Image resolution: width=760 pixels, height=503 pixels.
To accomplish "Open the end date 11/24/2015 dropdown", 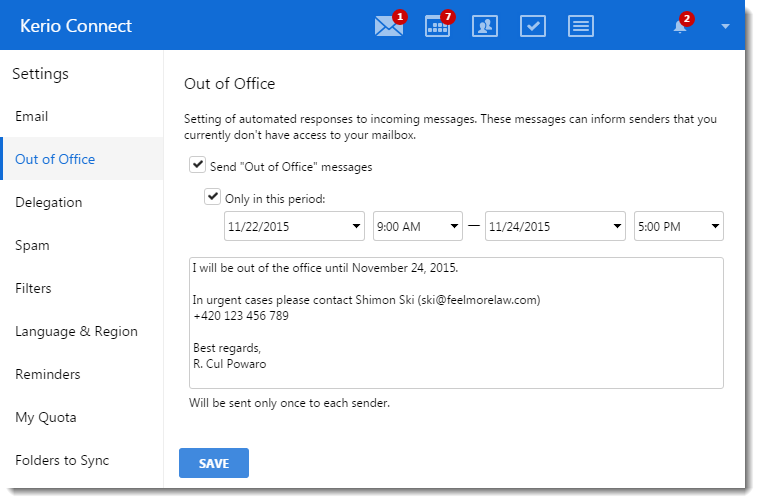I will 555,226.
